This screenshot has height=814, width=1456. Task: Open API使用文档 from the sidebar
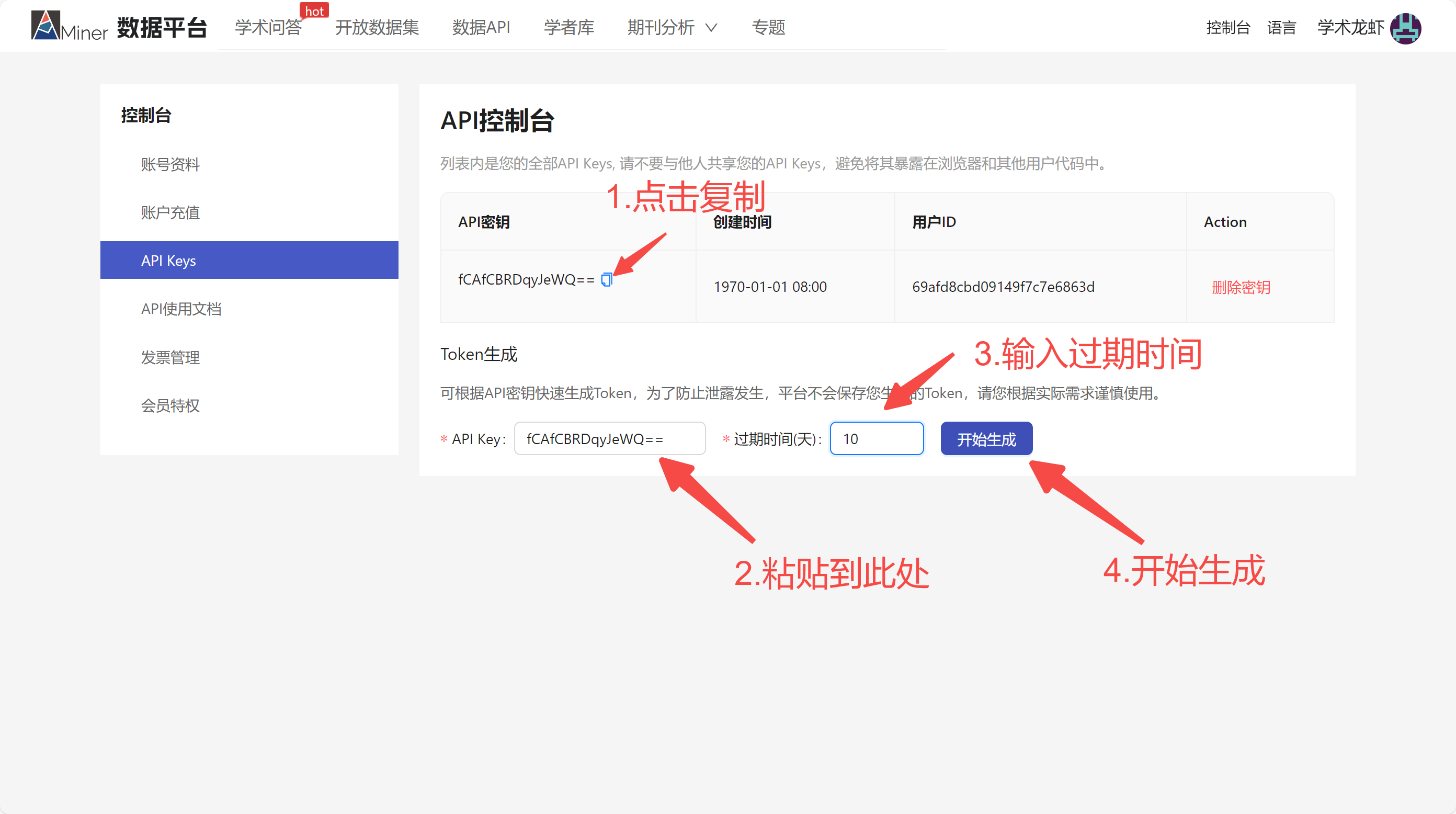click(181, 309)
